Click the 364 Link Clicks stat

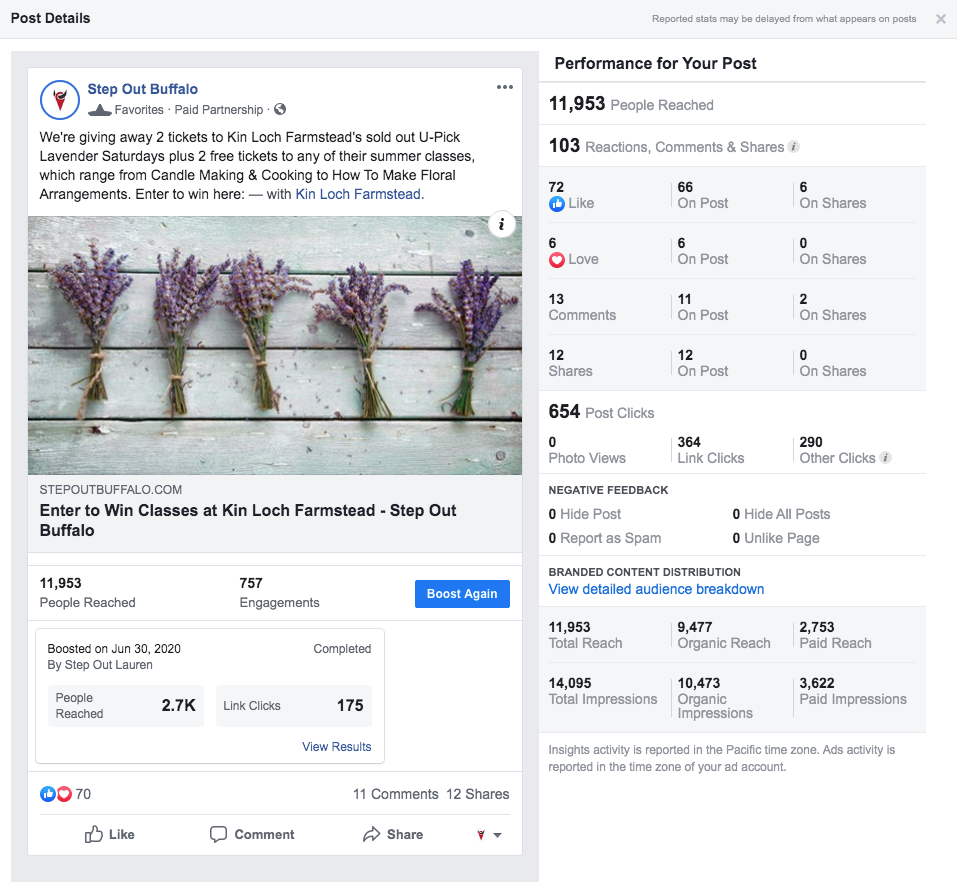[x=710, y=450]
